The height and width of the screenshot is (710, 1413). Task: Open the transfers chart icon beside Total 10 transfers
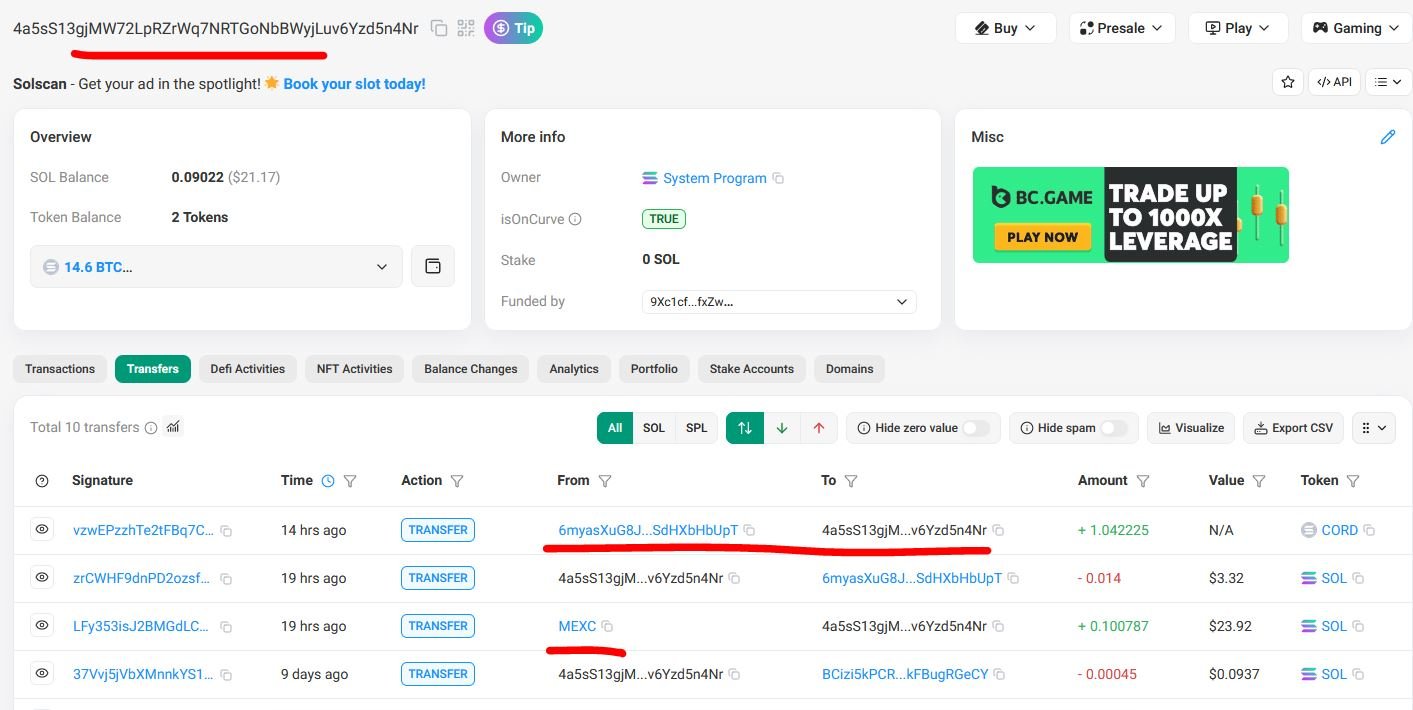[x=173, y=427]
